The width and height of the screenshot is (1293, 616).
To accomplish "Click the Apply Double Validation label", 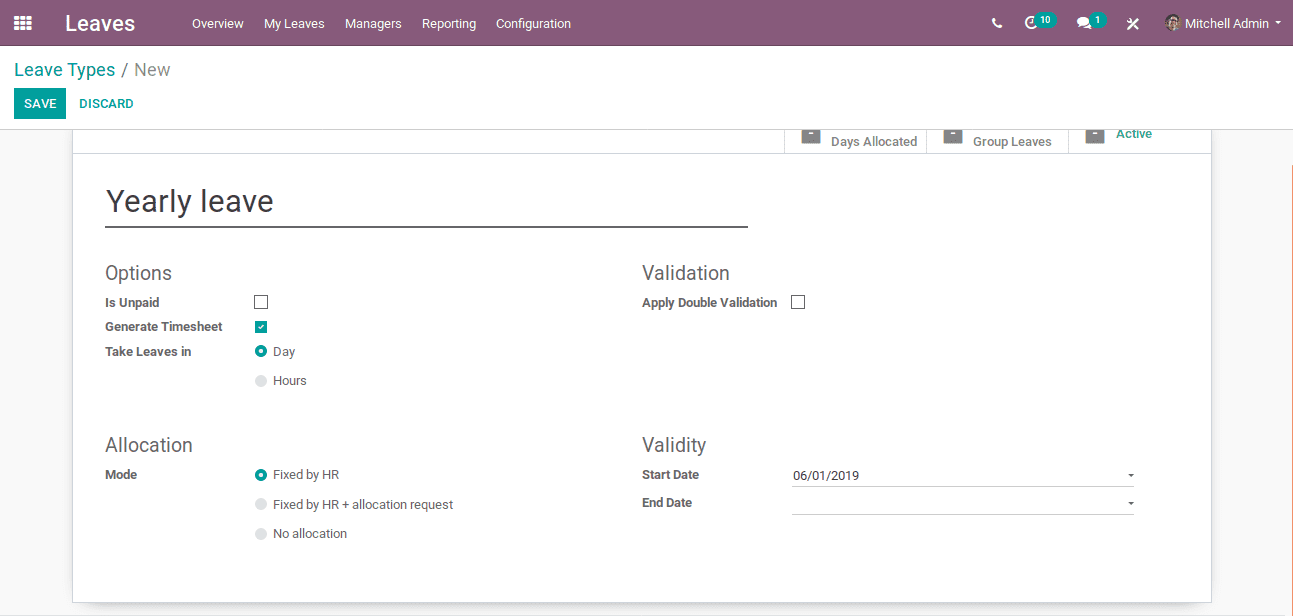I will [x=709, y=303].
